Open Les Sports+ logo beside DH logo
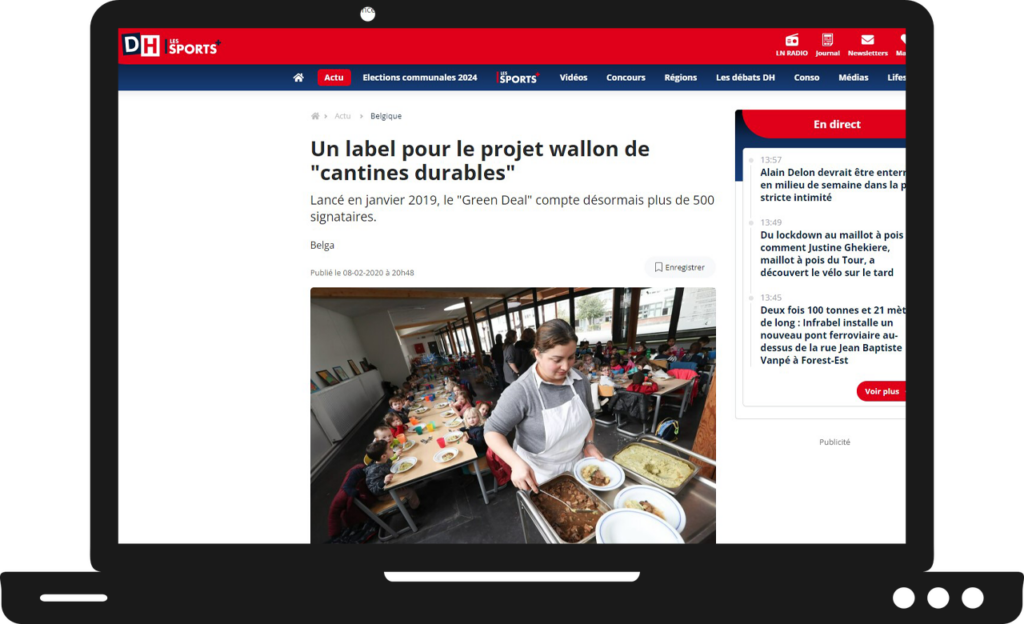Viewport: 1024px width, 624px height. click(x=193, y=46)
